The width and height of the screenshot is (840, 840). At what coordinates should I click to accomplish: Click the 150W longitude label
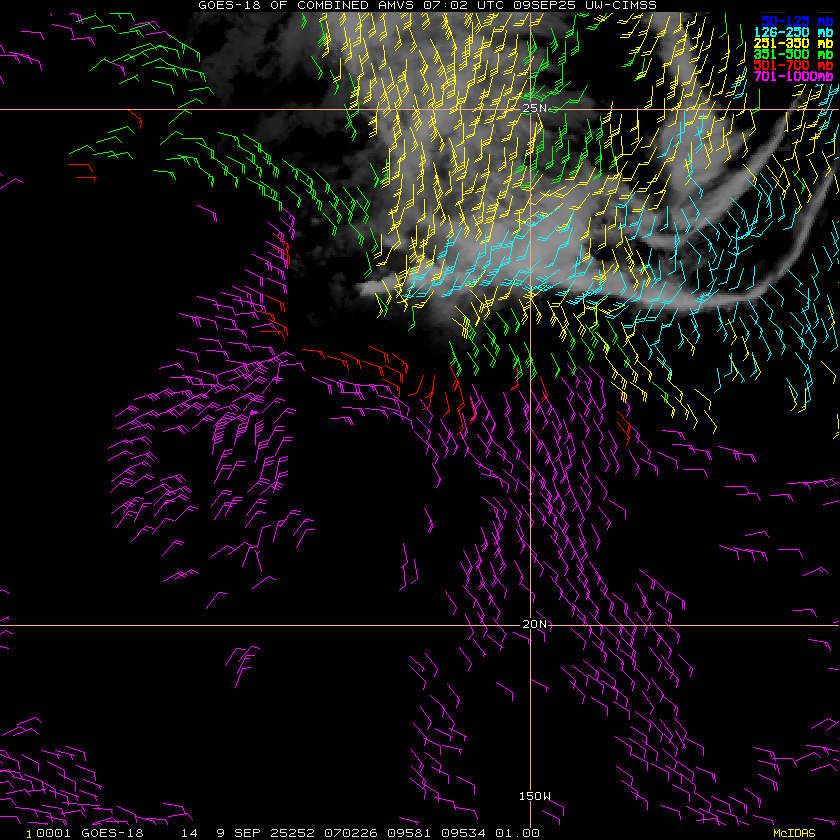534,796
